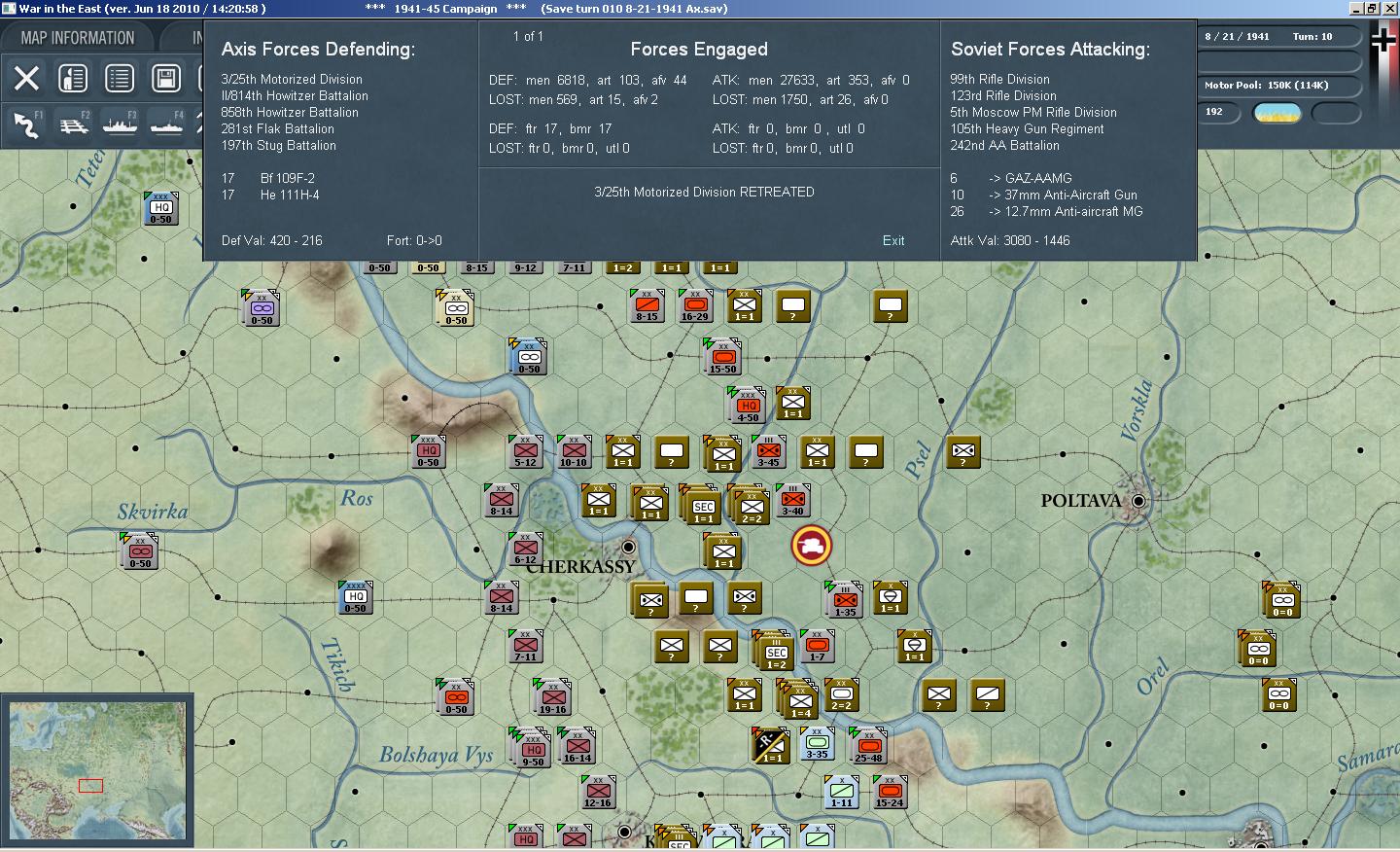Image resolution: width=1400 pixels, height=852 pixels.
Task: Click the red battle site marker
Action: click(x=811, y=546)
